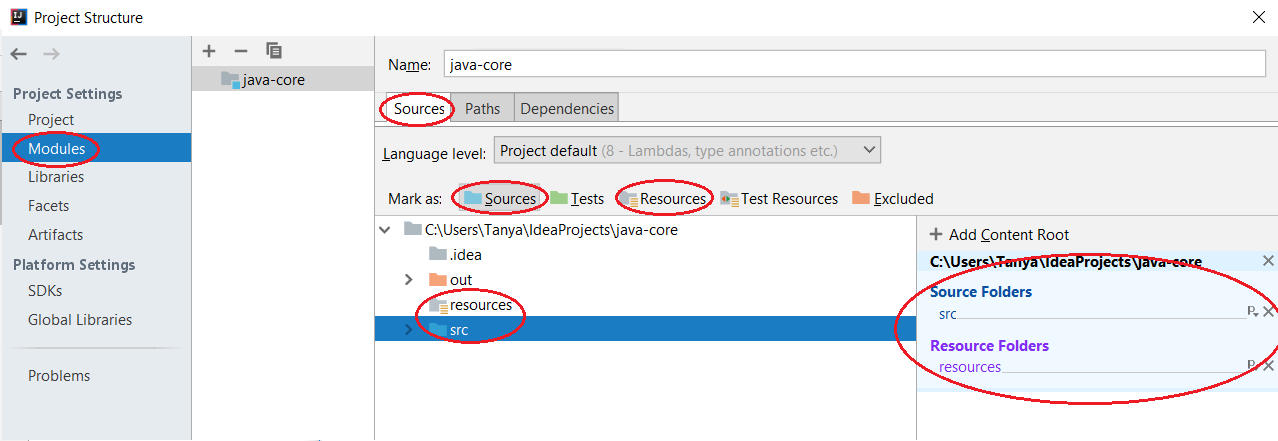Mark folder as Excluded
The width and height of the screenshot is (1278, 441).
coord(893,198)
